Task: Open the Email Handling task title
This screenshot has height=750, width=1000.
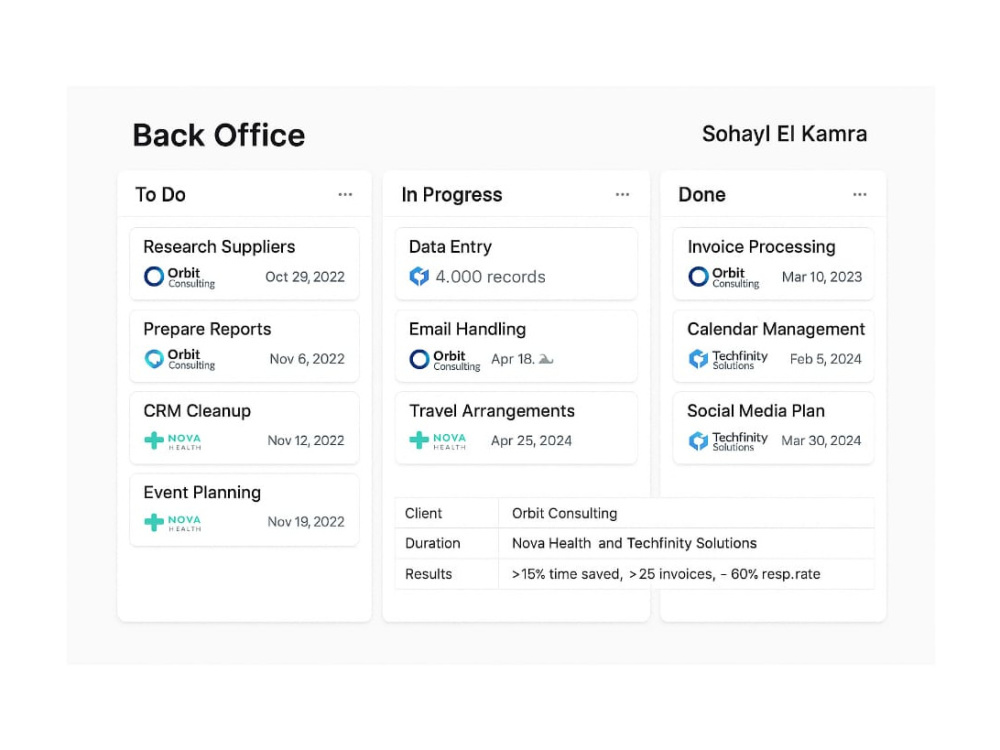Action: pos(467,329)
